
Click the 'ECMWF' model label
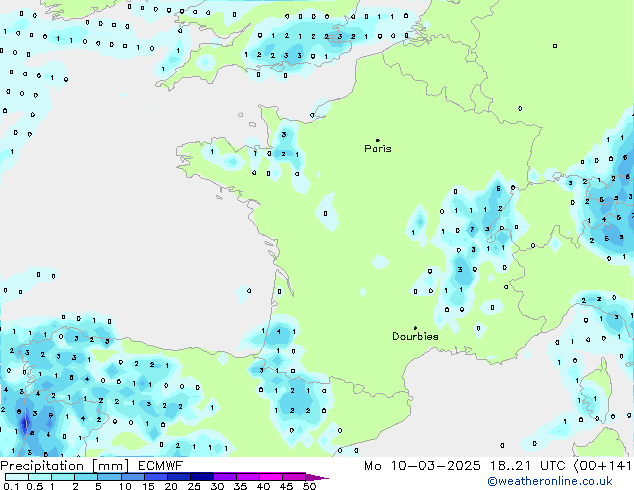[x=161, y=466]
